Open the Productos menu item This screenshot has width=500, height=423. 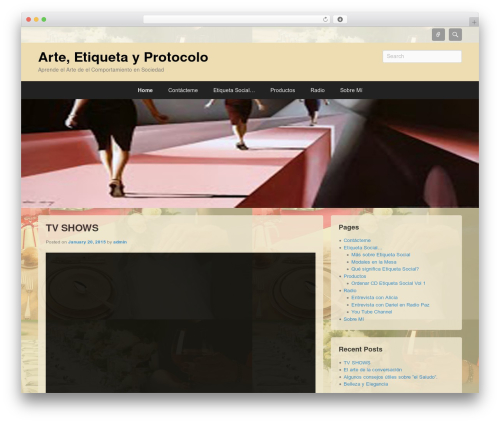[282, 90]
